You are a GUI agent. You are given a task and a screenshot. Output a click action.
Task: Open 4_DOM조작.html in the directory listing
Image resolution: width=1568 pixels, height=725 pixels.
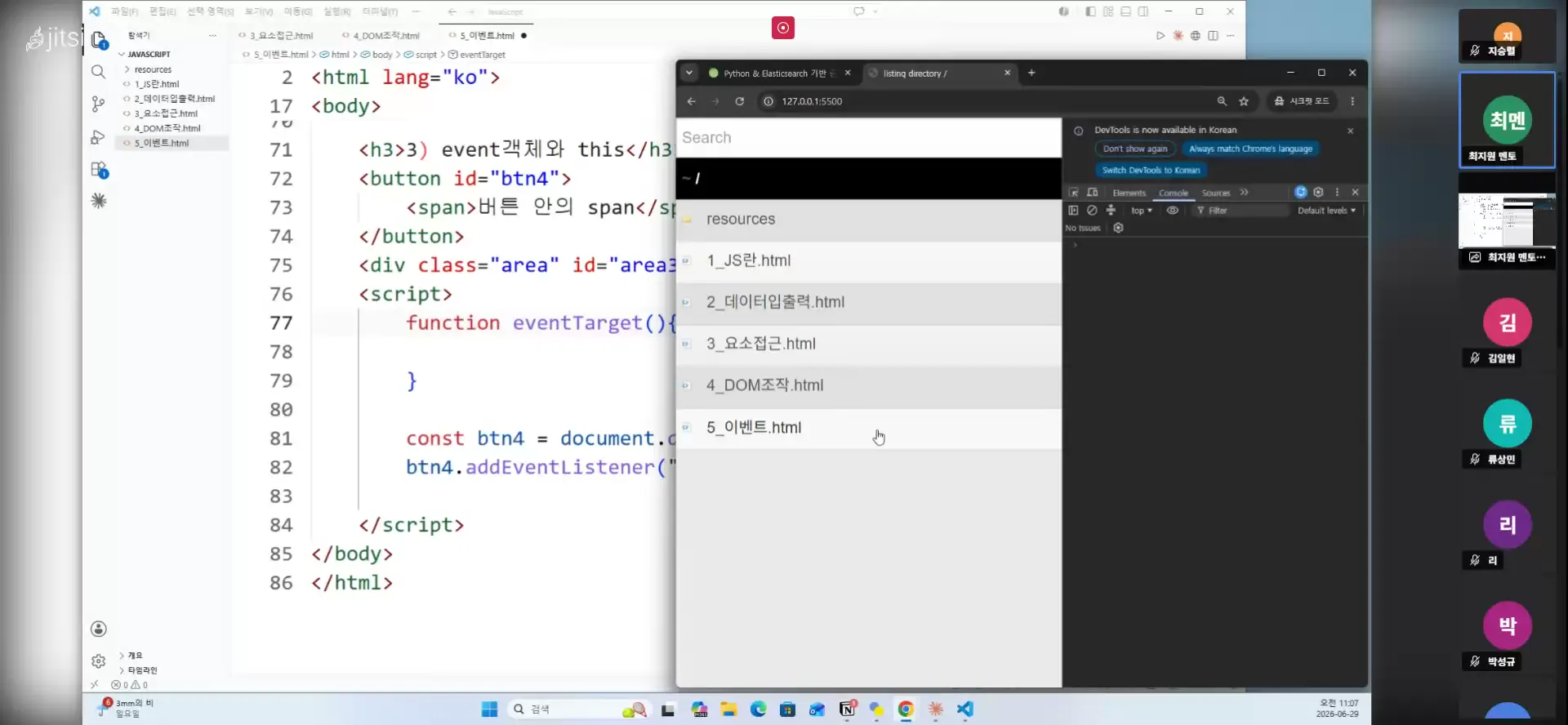click(x=764, y=385)
